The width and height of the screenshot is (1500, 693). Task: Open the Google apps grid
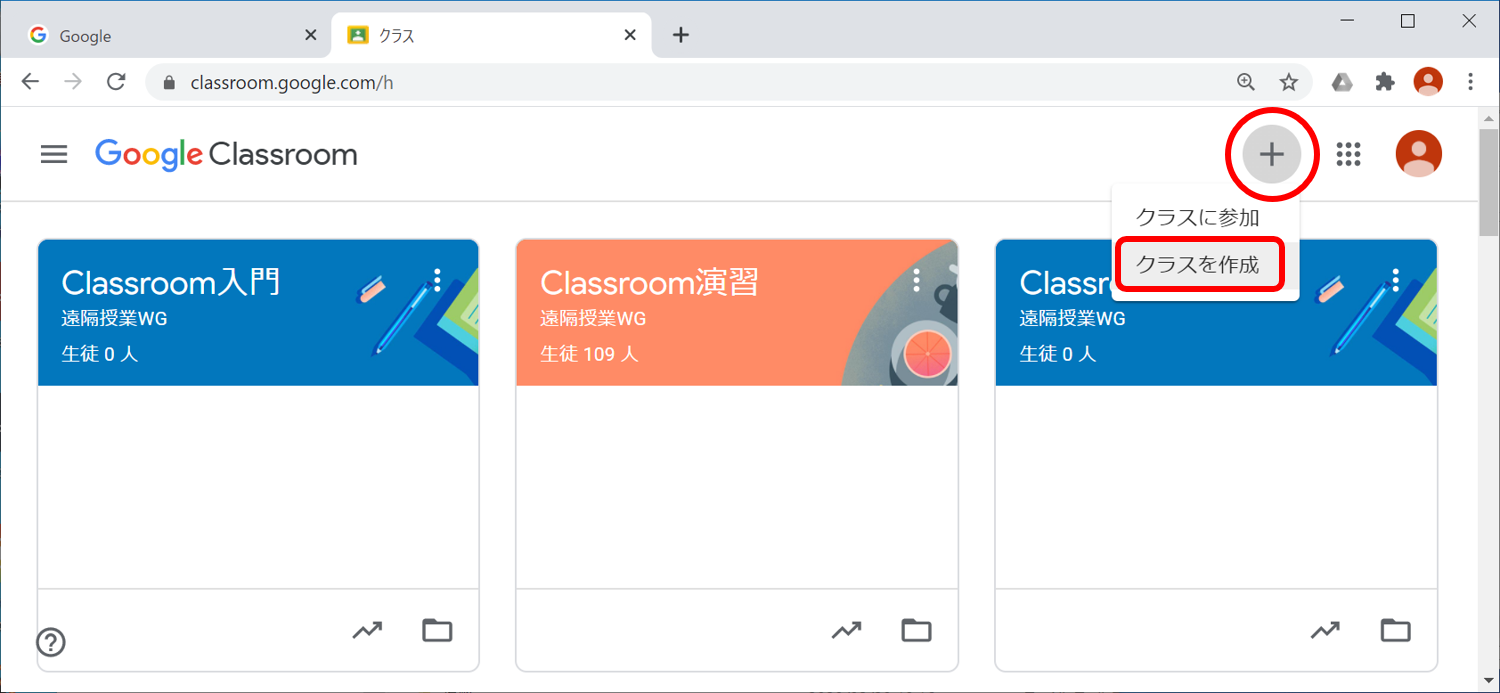(x=1349, y=154)
